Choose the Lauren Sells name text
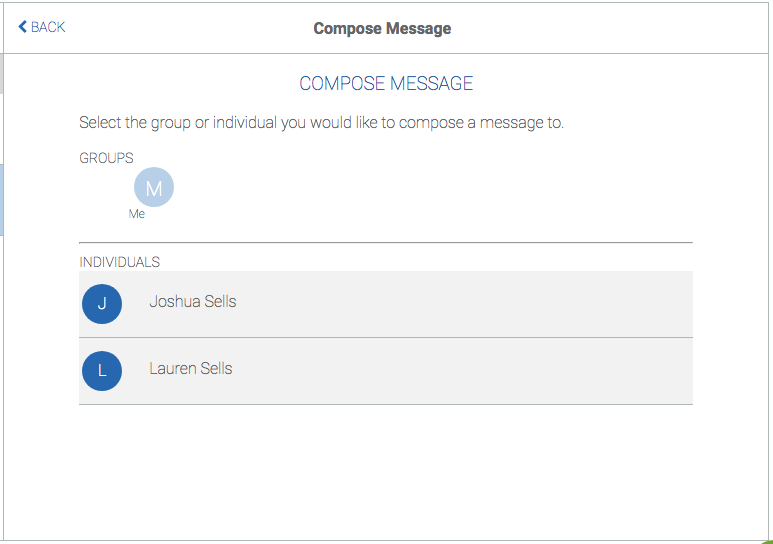The width and height of the screenshot is (773, 544). 191,369
